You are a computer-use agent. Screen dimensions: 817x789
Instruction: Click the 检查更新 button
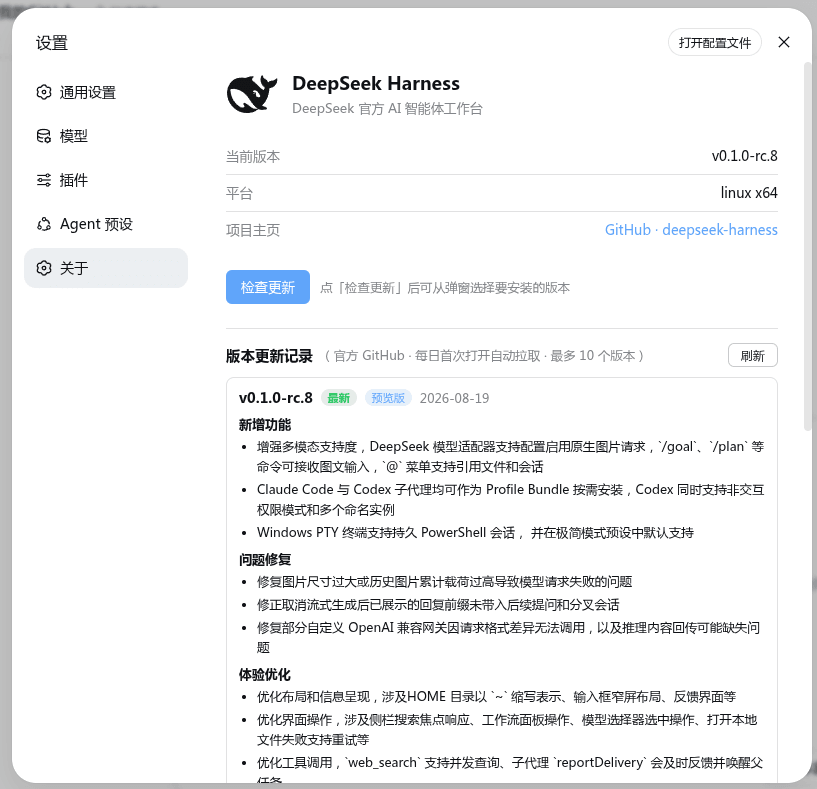268,287
